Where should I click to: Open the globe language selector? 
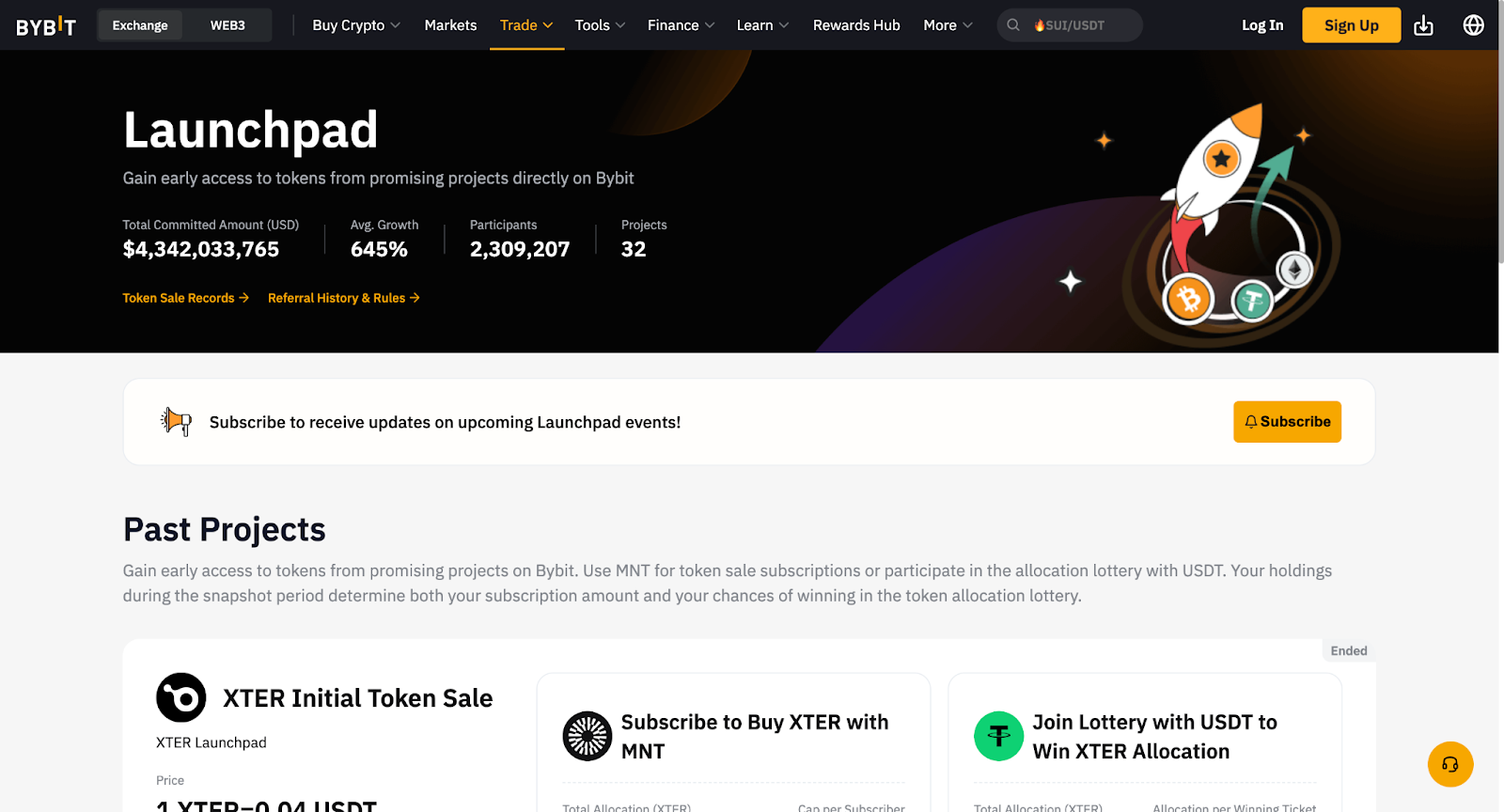(1473, 25)
